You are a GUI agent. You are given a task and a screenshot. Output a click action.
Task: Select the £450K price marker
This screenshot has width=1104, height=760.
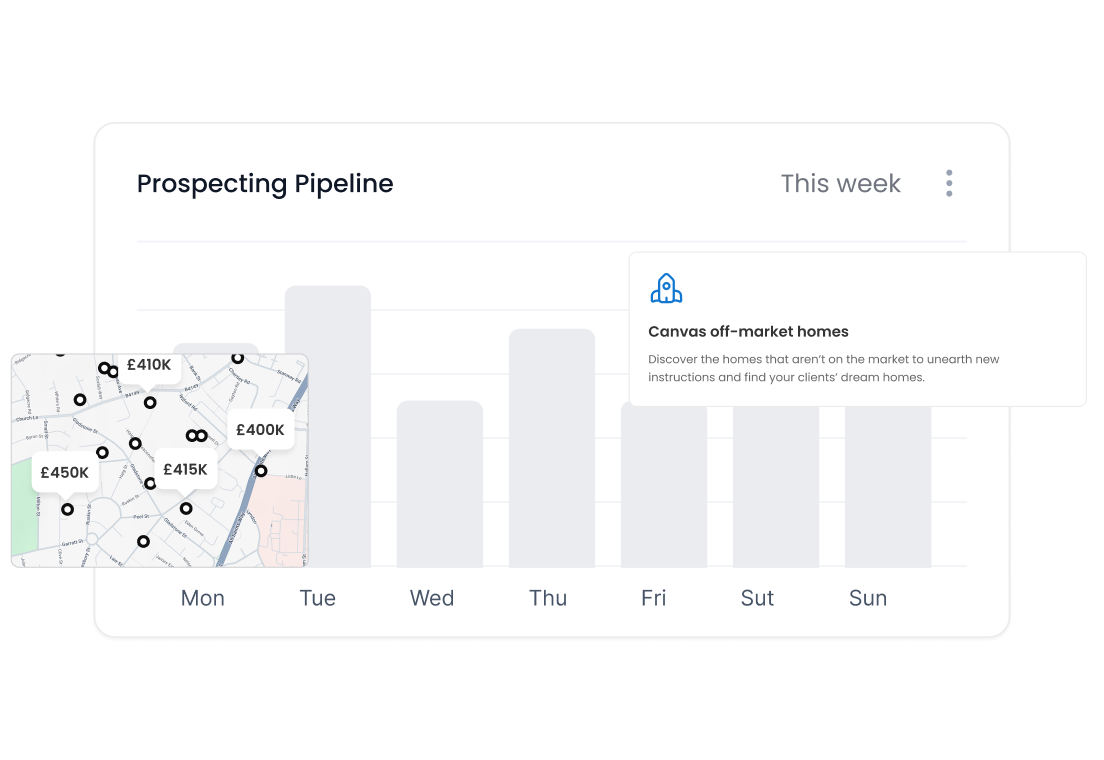coord(65,473)
